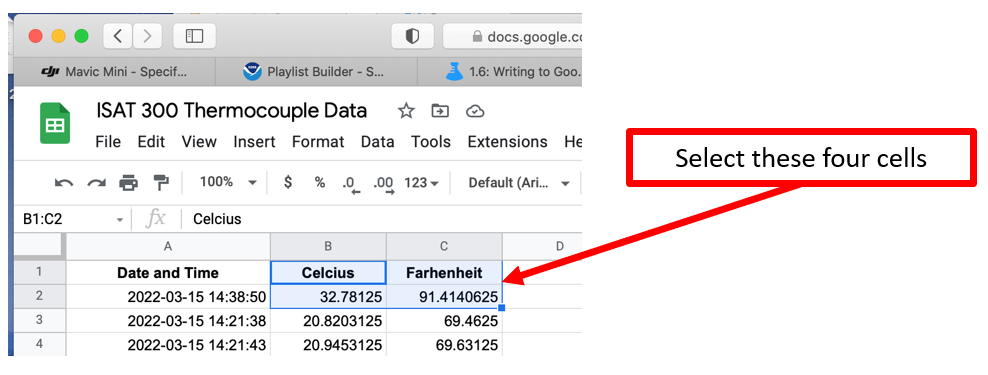Select the Date and Time header cell
This screenshot has height=375, width=988.
[x=168, y=273]
